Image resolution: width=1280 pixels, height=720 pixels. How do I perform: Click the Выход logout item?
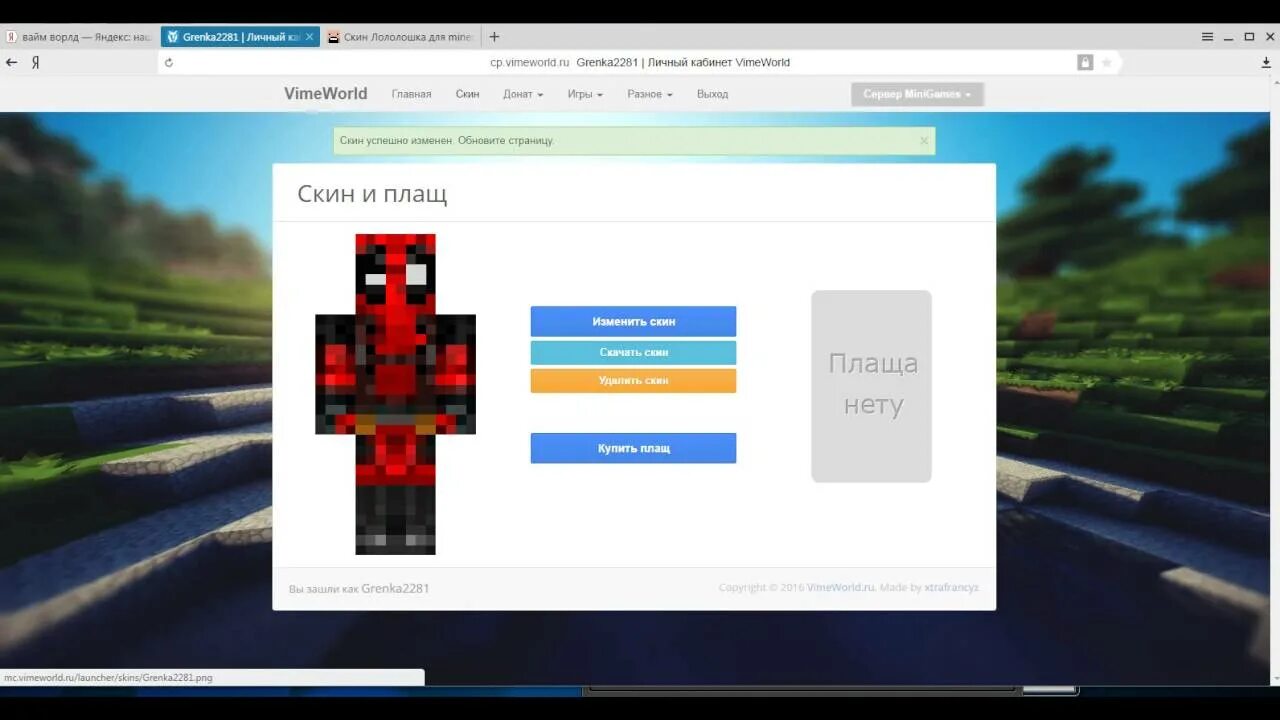[x=712, y=94]
